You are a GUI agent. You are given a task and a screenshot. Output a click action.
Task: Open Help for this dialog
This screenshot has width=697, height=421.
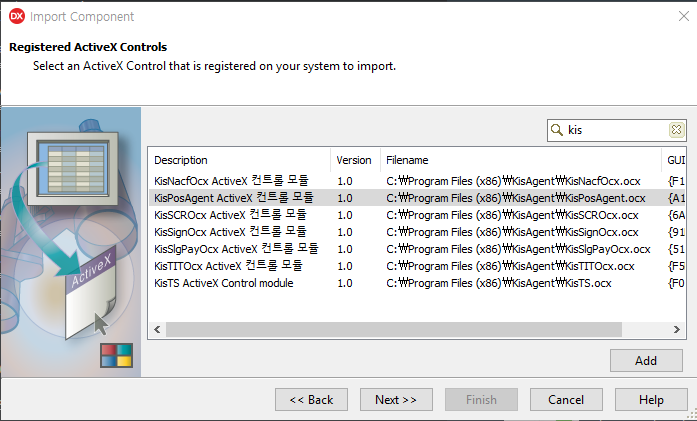coord(651,400)
